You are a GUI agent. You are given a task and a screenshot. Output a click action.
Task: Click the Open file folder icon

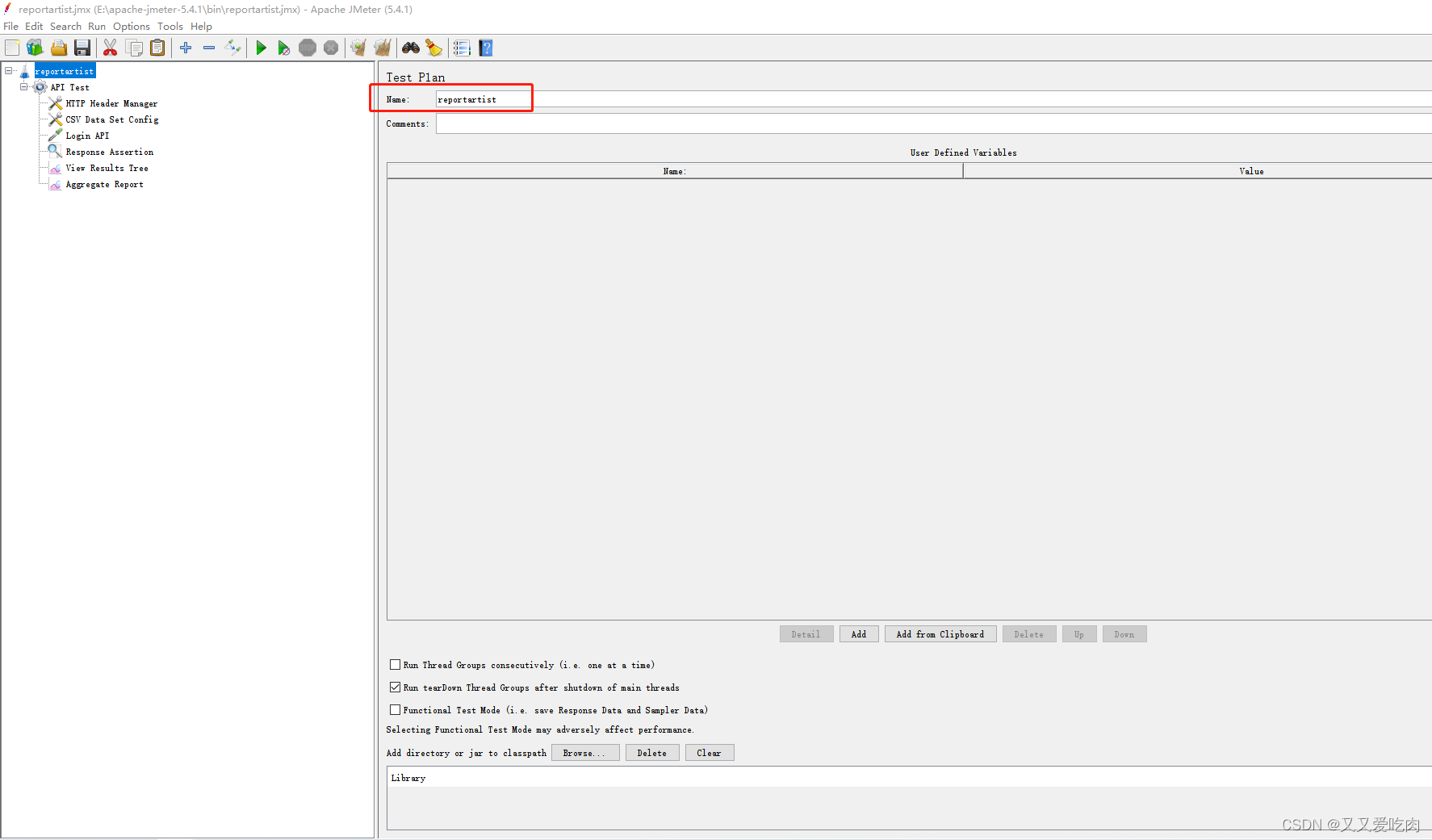(x=59, y=48)
